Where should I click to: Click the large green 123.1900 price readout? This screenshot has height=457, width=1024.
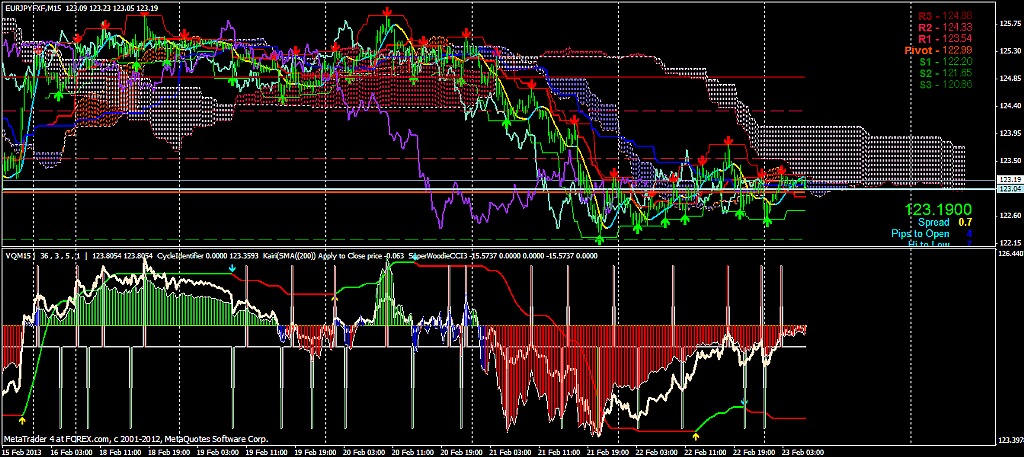938,210
